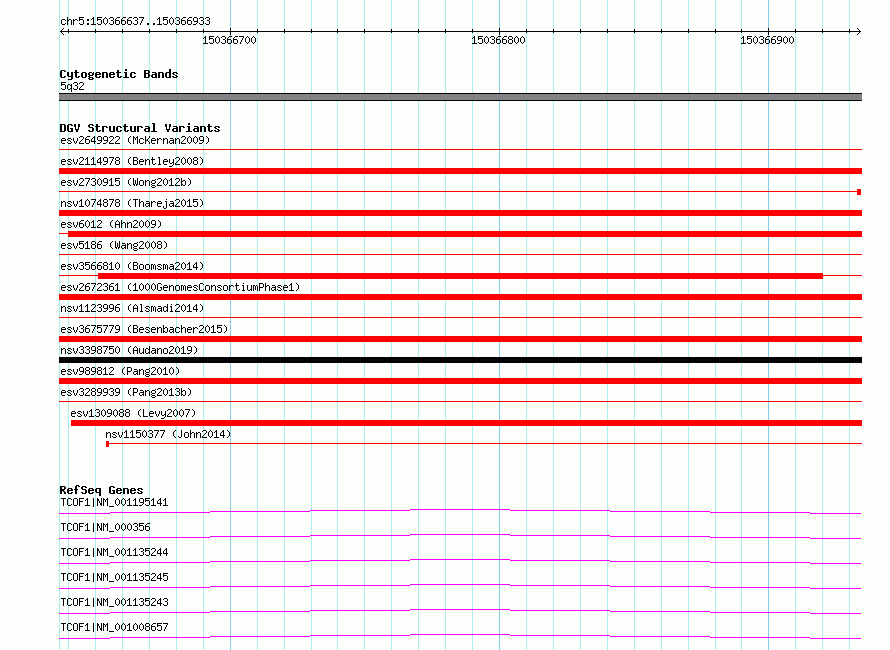Select the gray 5q32 cytogenetic band bar

pos(460,97)
